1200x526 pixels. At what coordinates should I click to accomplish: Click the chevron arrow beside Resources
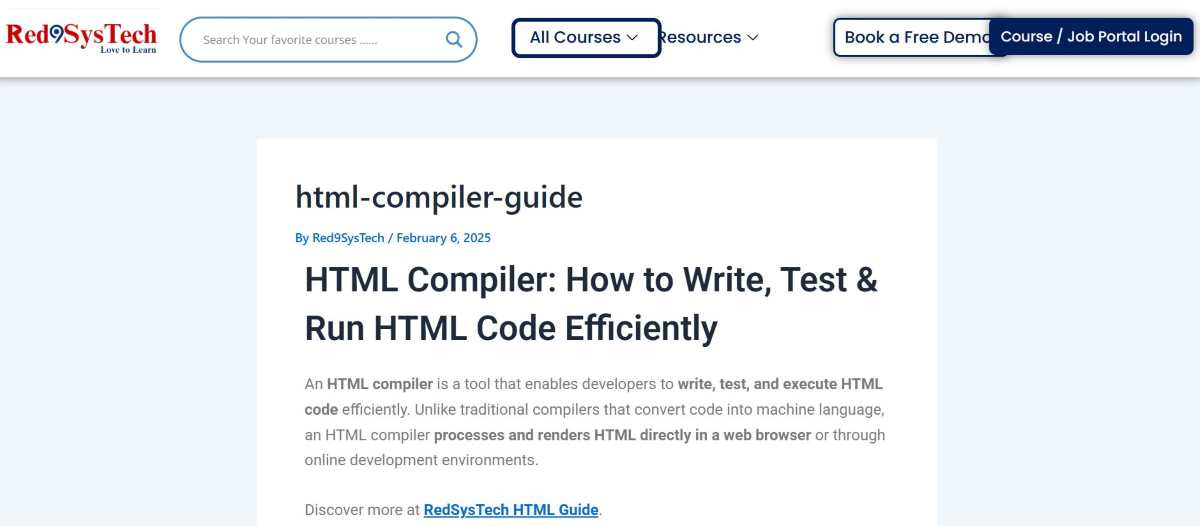[x=753, y=38]
